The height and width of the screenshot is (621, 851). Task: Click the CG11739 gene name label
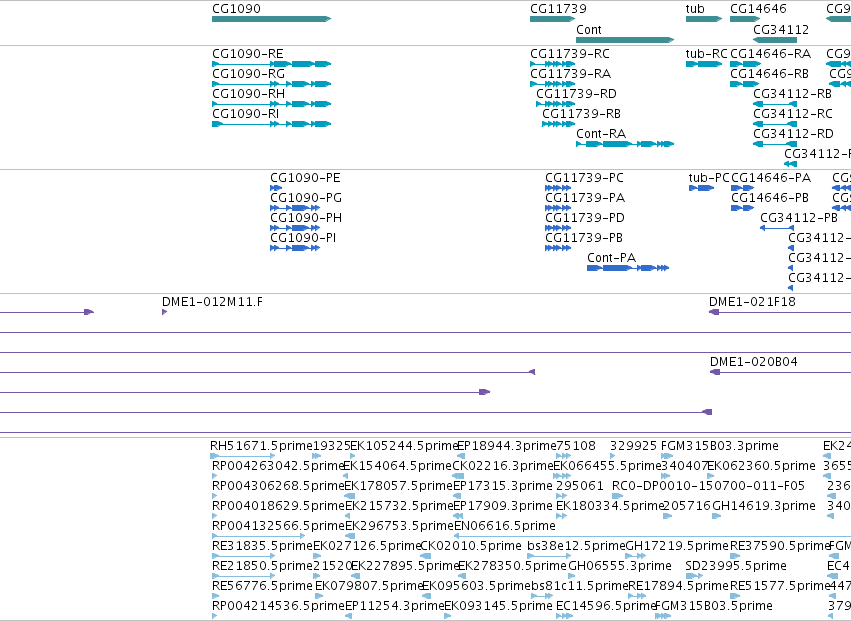point(558,9)
